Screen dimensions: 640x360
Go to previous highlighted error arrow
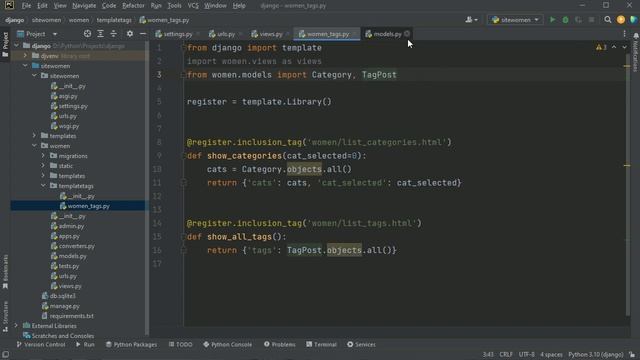(614, 48)
